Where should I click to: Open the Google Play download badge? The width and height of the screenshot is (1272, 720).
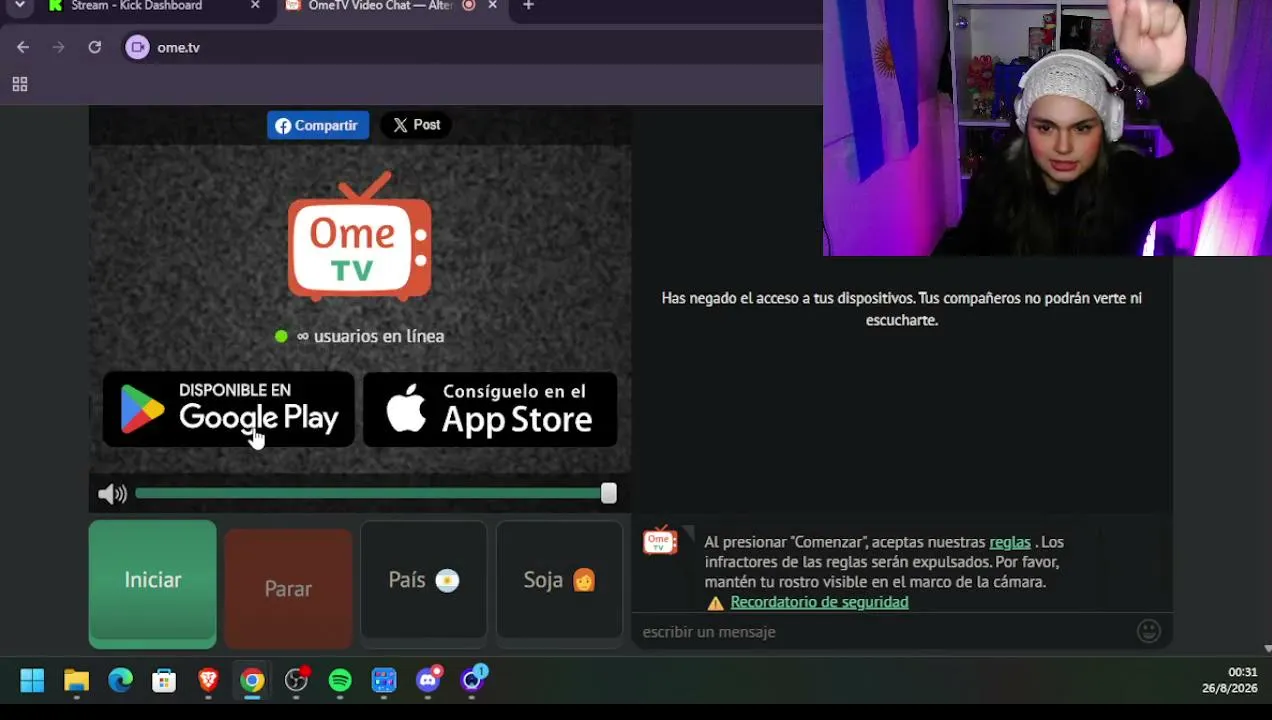(229, 409)
